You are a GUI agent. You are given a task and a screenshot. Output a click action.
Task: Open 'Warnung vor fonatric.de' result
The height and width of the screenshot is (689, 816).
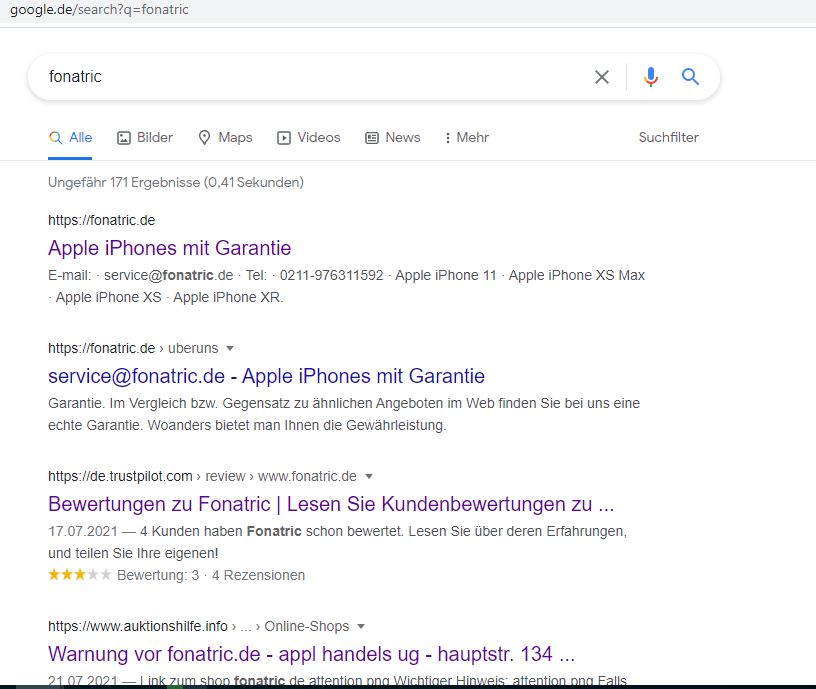point(311,654)
